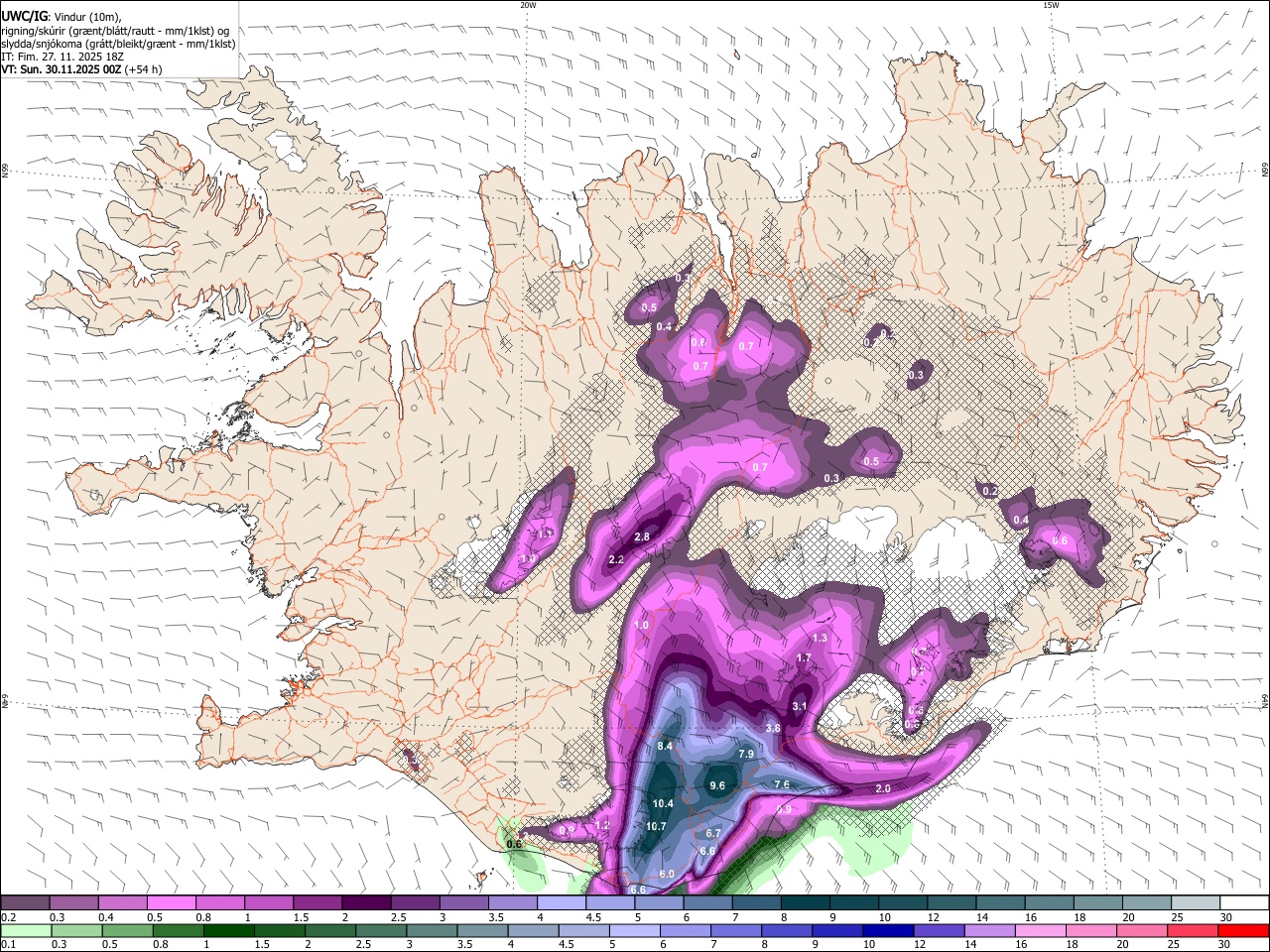
Task: Click the 15W longitude label
Action: click(x=1051, y=5)
